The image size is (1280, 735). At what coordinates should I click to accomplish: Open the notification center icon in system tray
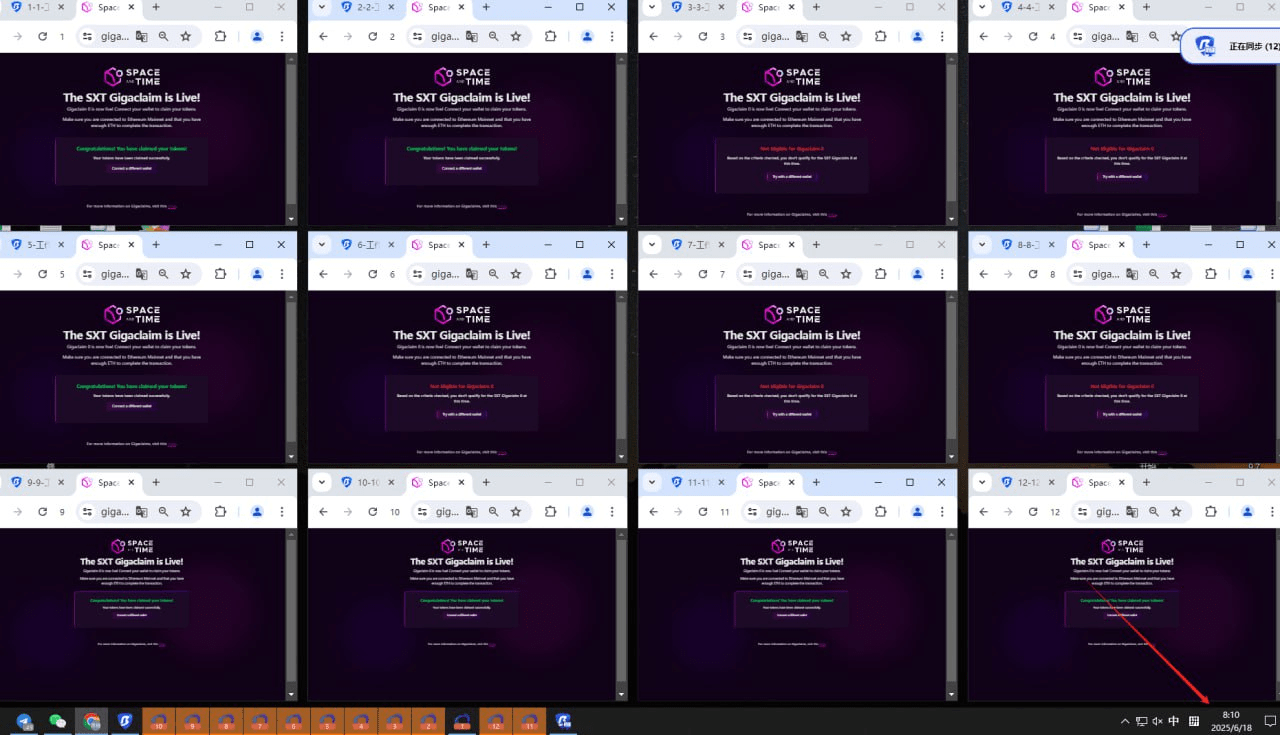(x=1270, y=721)
